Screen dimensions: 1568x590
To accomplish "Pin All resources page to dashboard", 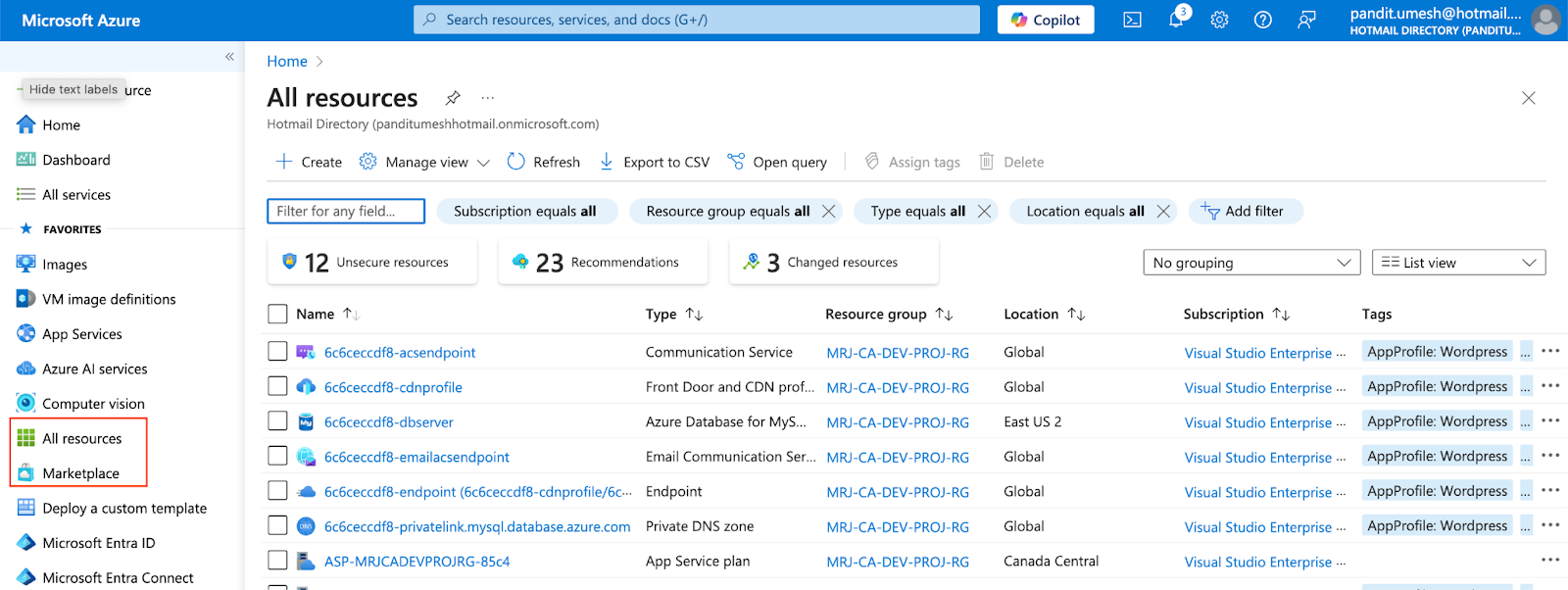I will click(x=452, y=98).
